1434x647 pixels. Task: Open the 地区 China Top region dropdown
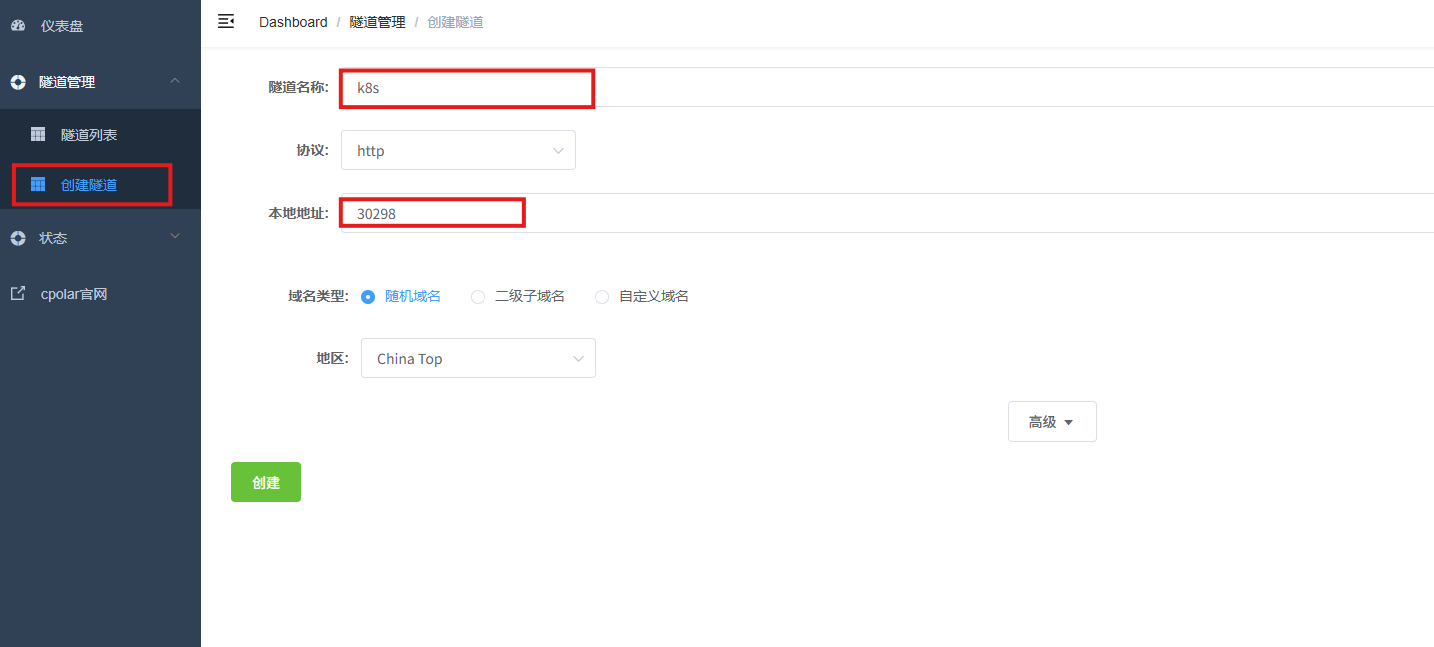478,358
